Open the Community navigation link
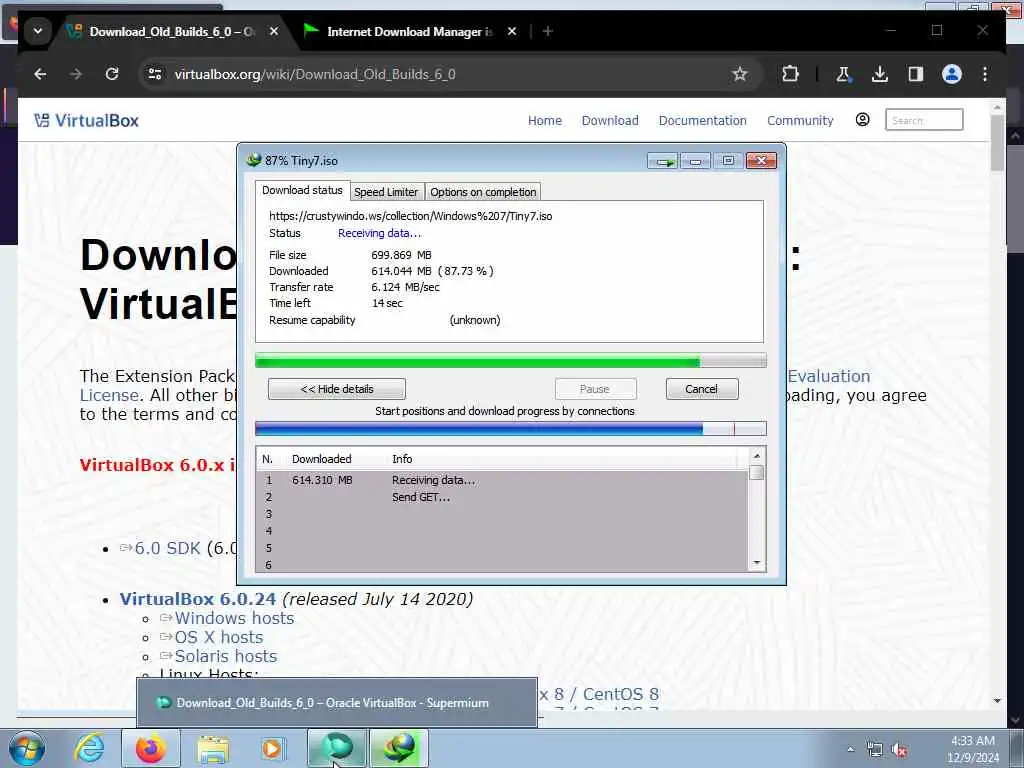The width and height of the screenshot is (1024, 768). coord(800,120)
